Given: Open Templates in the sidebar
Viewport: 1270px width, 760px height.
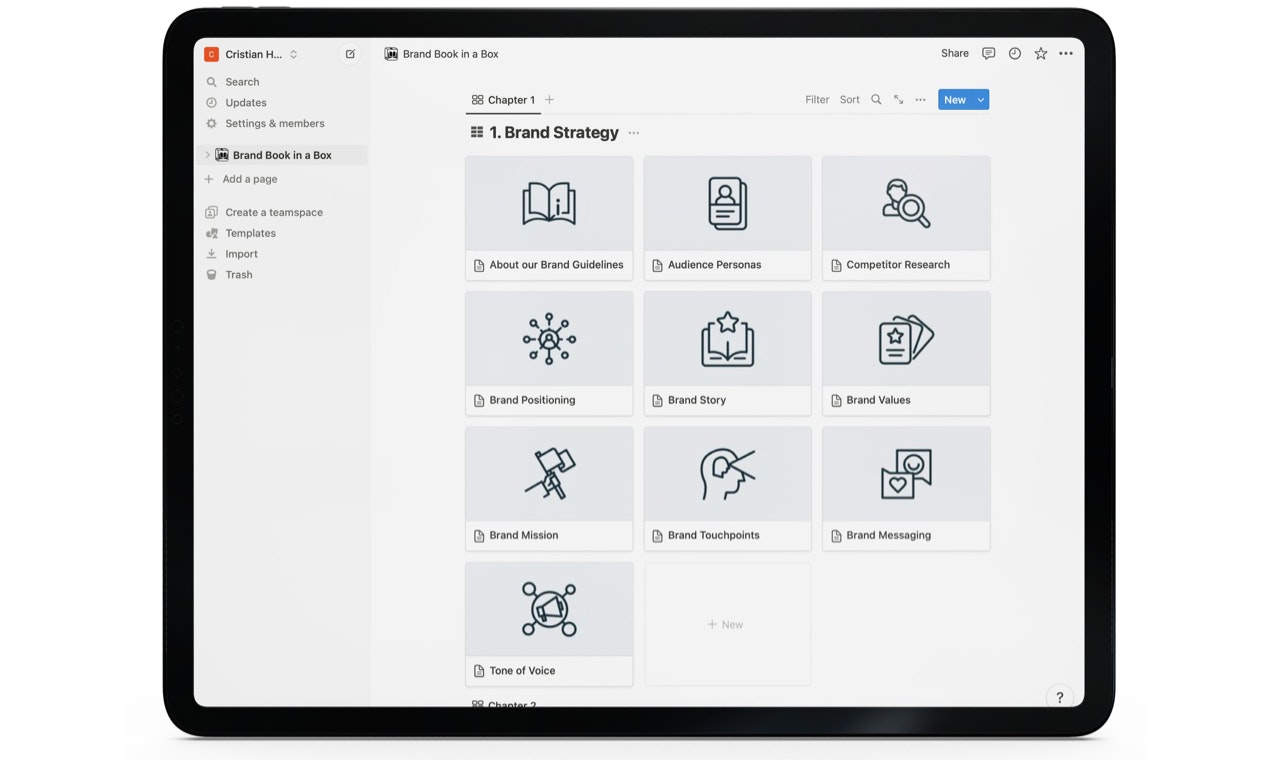Looking at the screenshot, I should tap(250, 233).
